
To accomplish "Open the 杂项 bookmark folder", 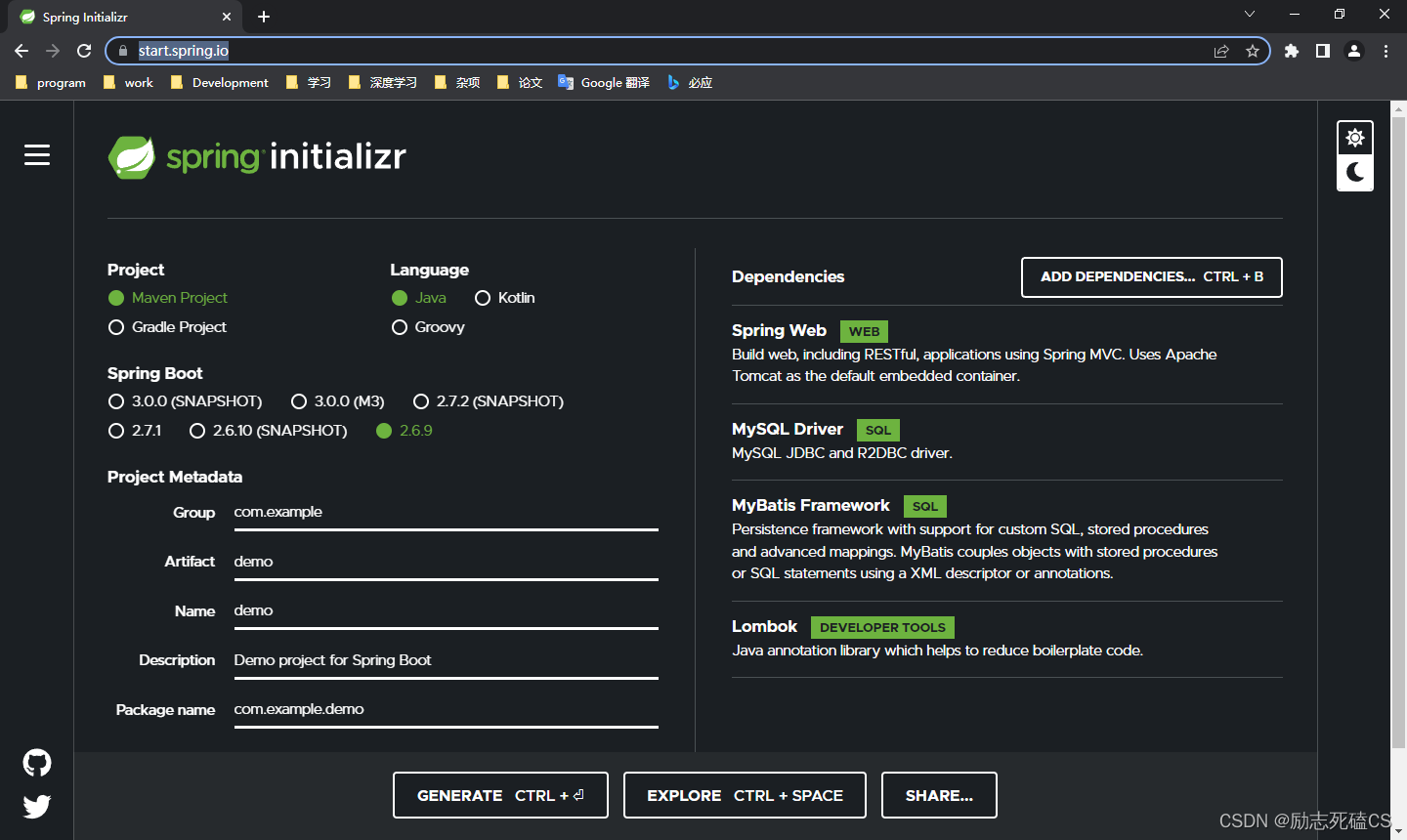I will coord(457,83).
